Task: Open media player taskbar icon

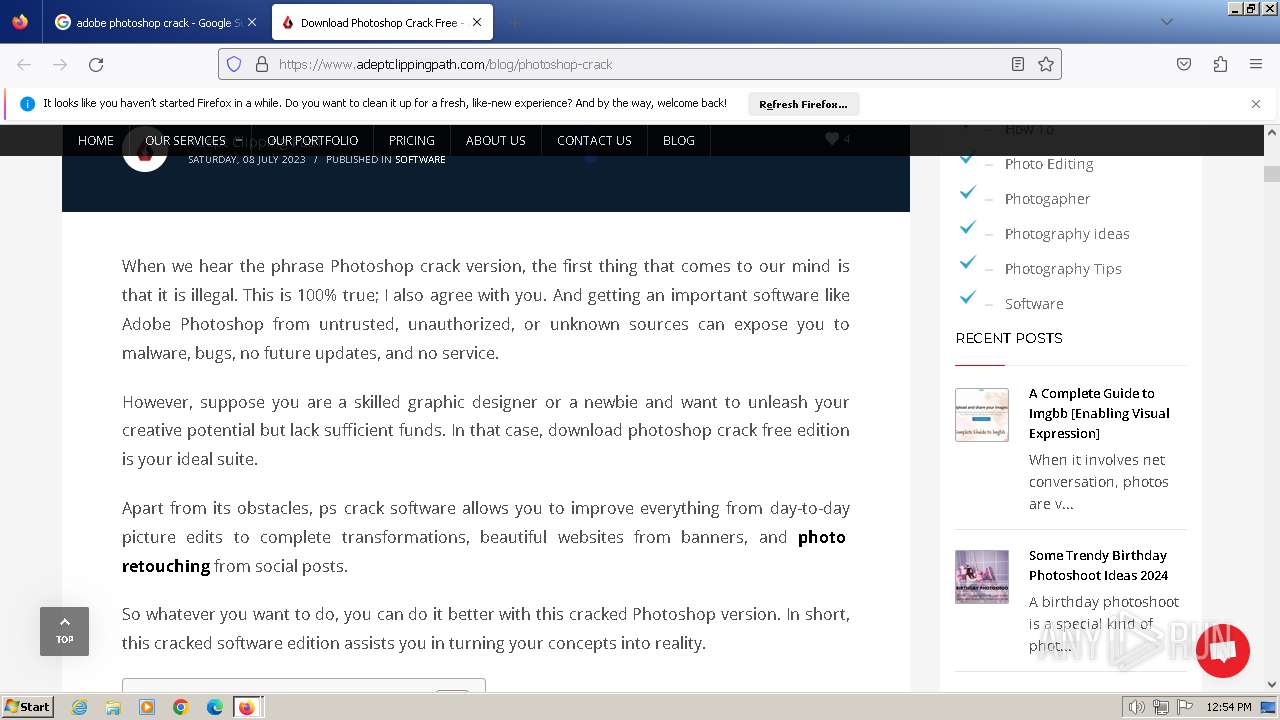Action: click(147, 707)
